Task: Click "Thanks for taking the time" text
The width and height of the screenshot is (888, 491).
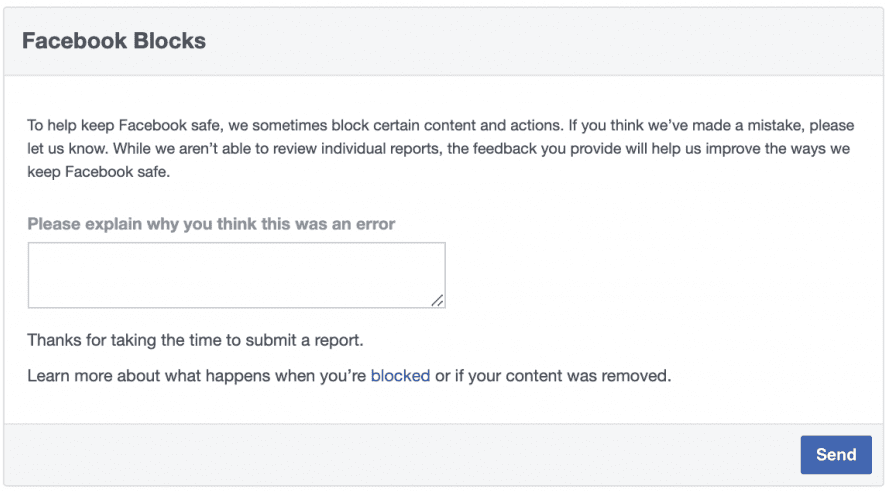Action: [120, 340]
